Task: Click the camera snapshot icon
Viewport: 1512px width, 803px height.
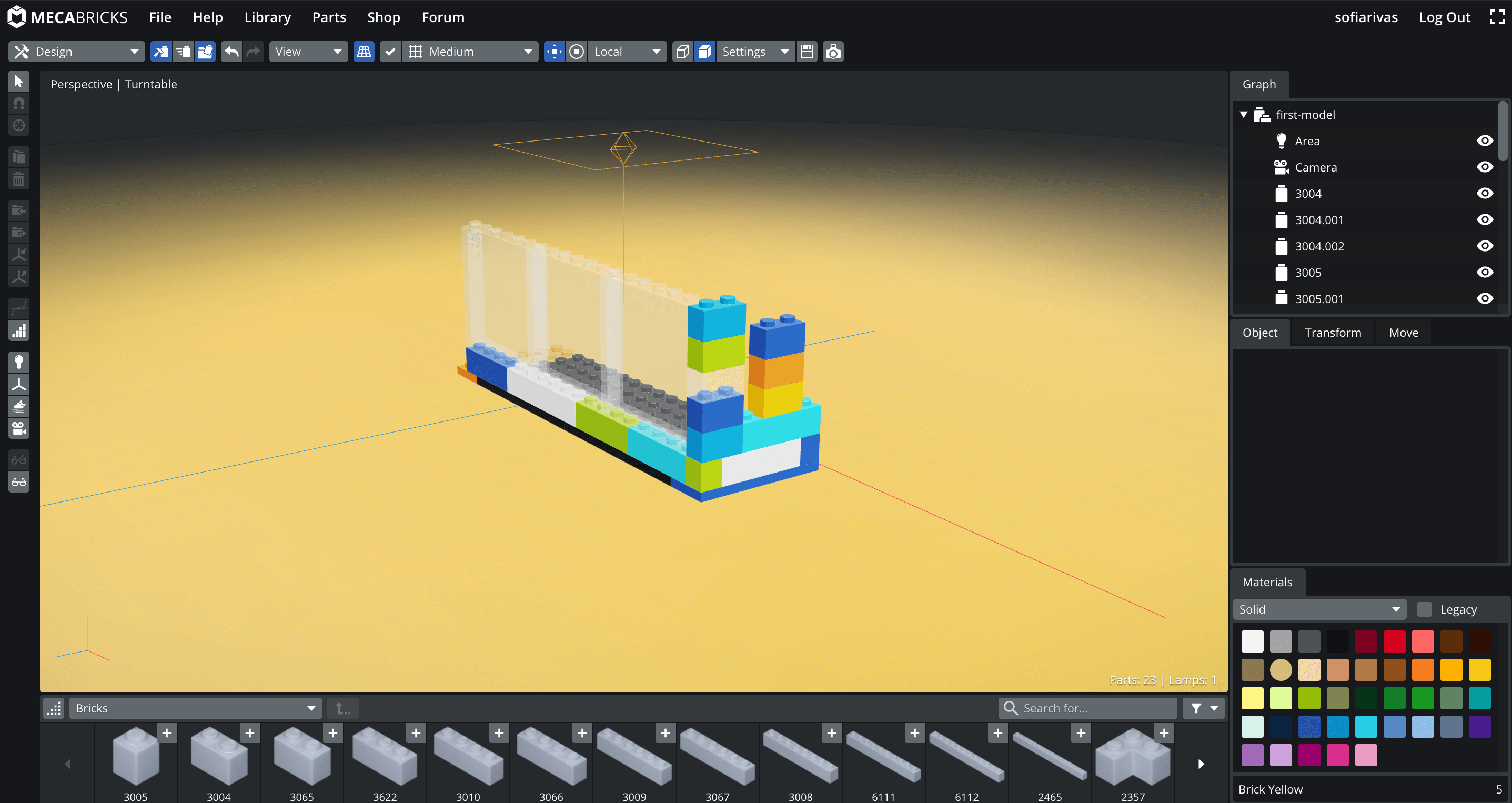Action: 833,52
